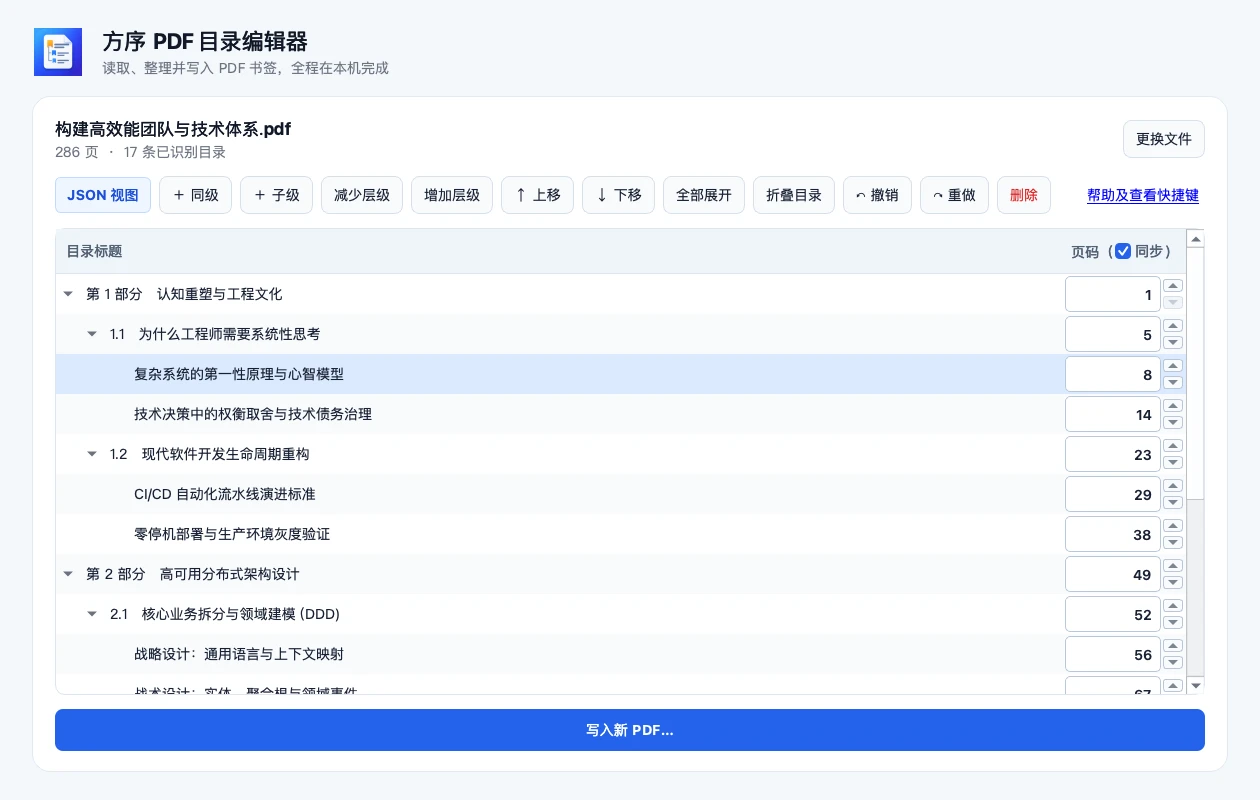Collapse 第 2 部分 高可用分布式架构设计
Viewport: 1260px width, 800px height.
pyautogui.click(x=68, y=574)
